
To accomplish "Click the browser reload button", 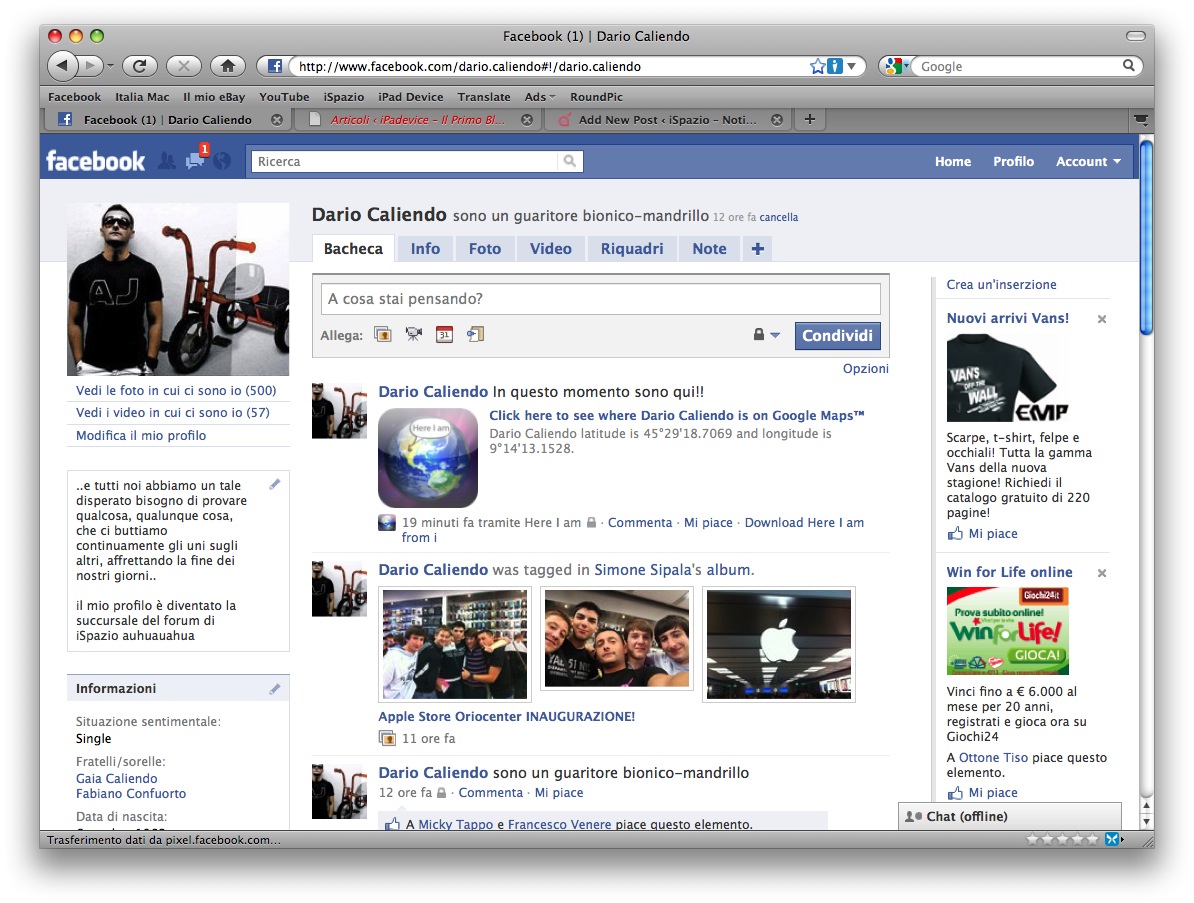I will click(x=139, y=66).
